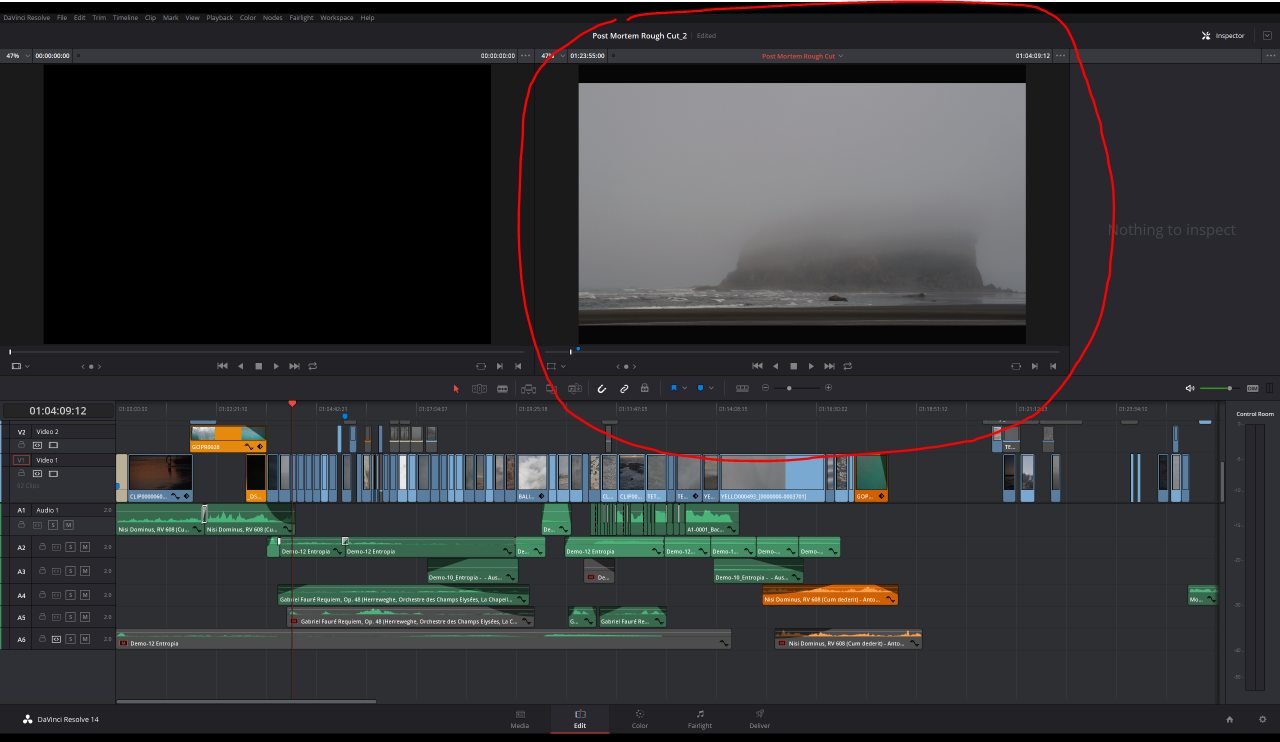Open the Playback menu
The height and width of the screenshot is (742, 1280).
click(220, 18)
